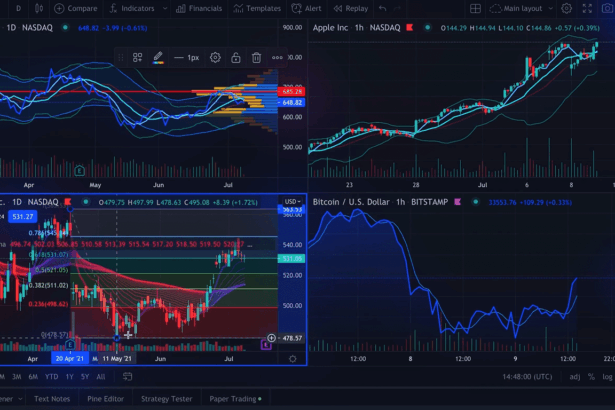Switch to the Pine Editor tab
615x410 pixels.
(x=106, y=399)
